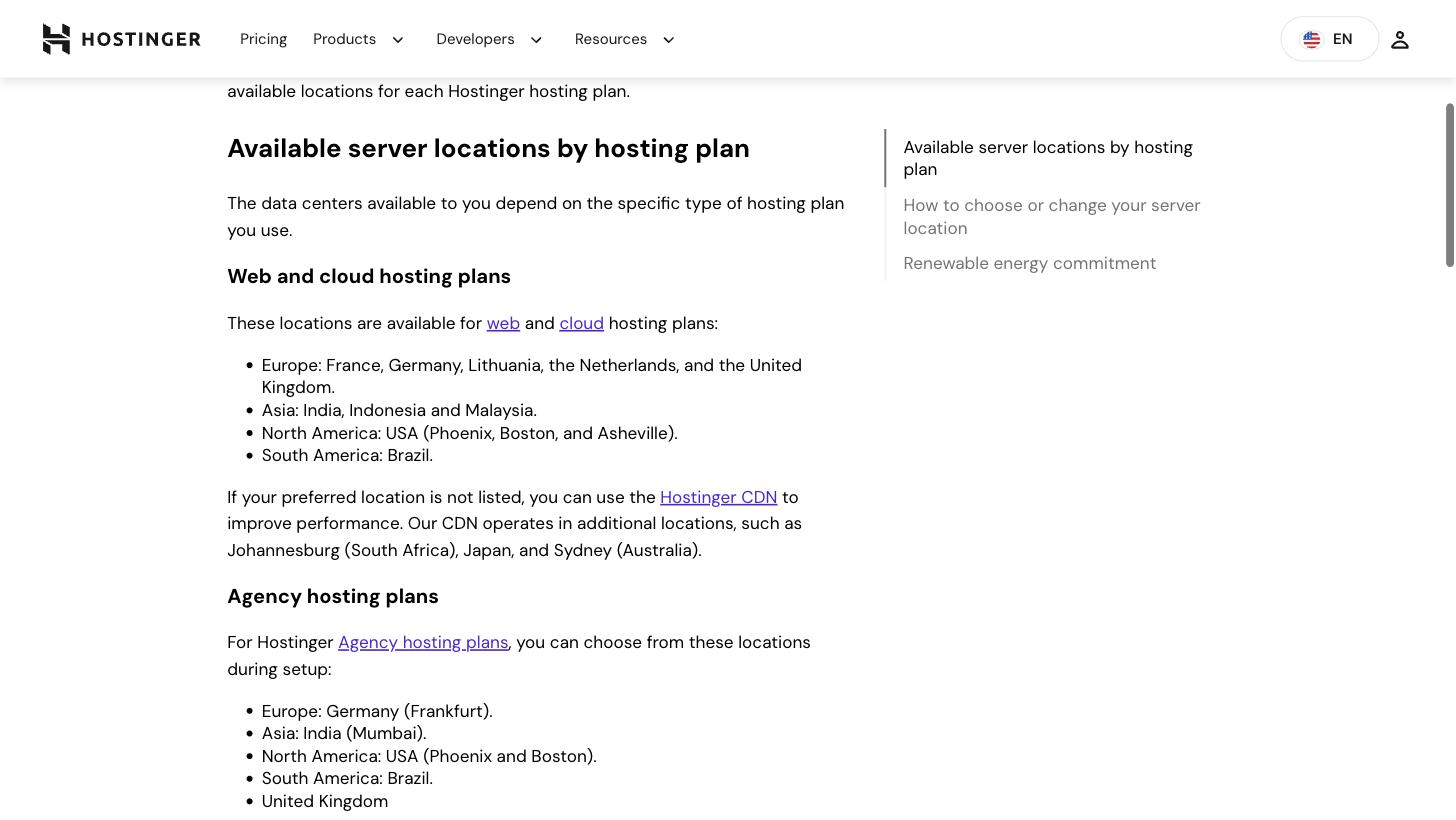The image size is (1456, 820).
Task: Expand the Products menu chevron
Action: (398, 39)
